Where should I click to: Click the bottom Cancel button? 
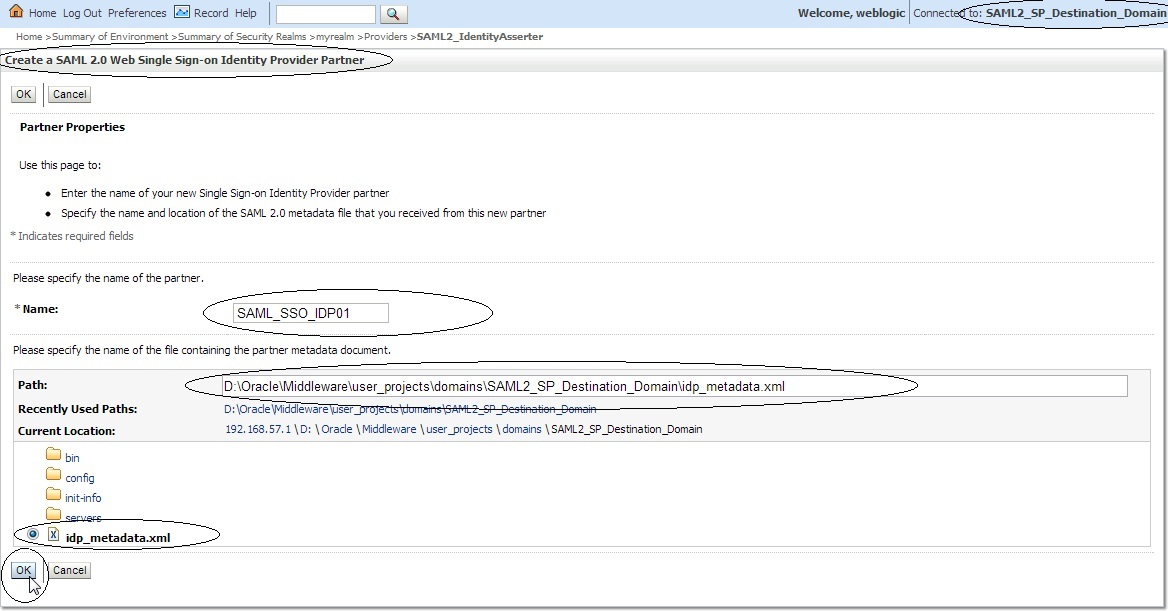[x=70, y=570]
